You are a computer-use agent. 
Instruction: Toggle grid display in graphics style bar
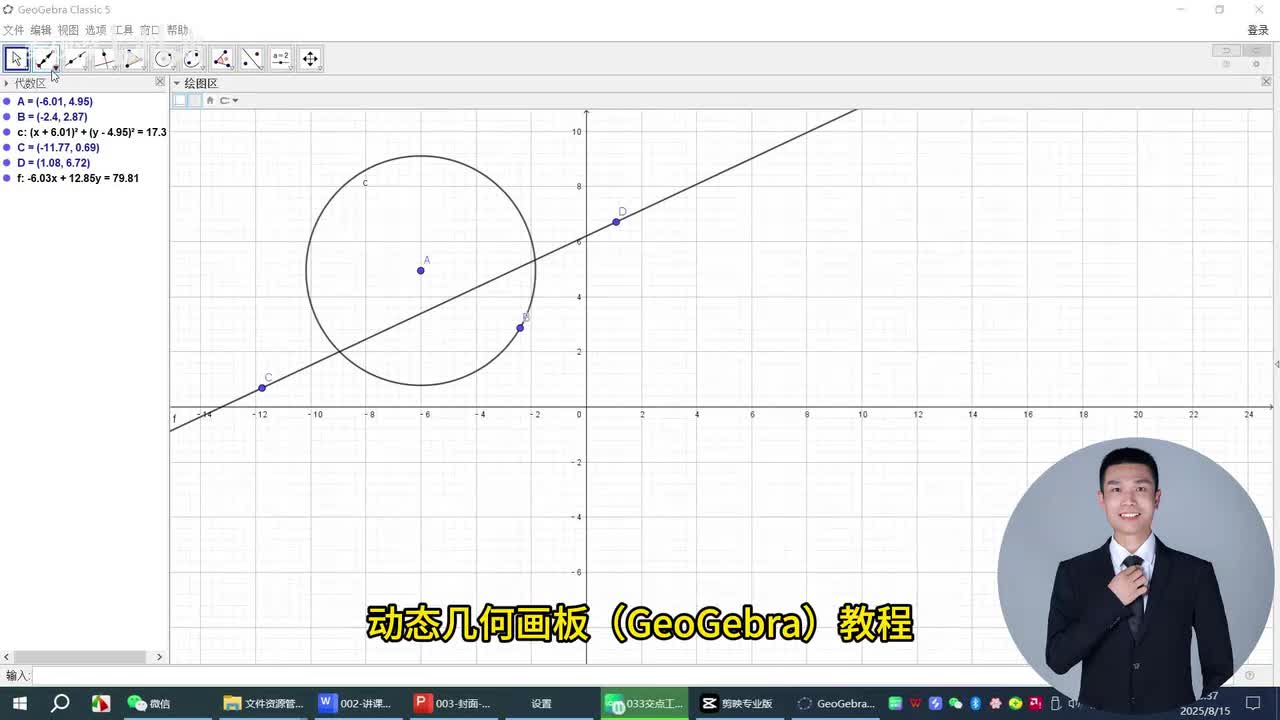[194, 100]
